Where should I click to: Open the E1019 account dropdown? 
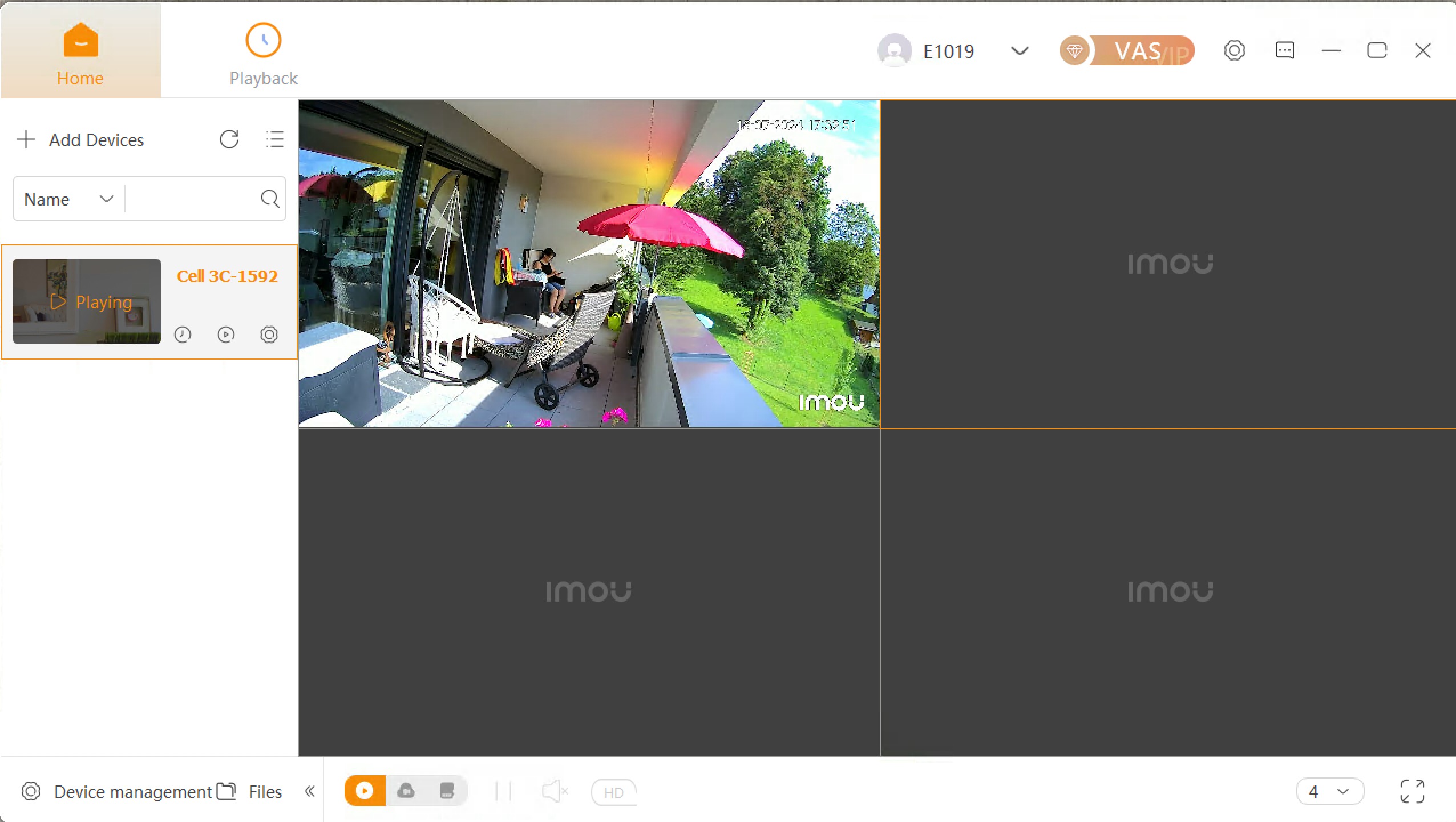[x=1020, y=51]
